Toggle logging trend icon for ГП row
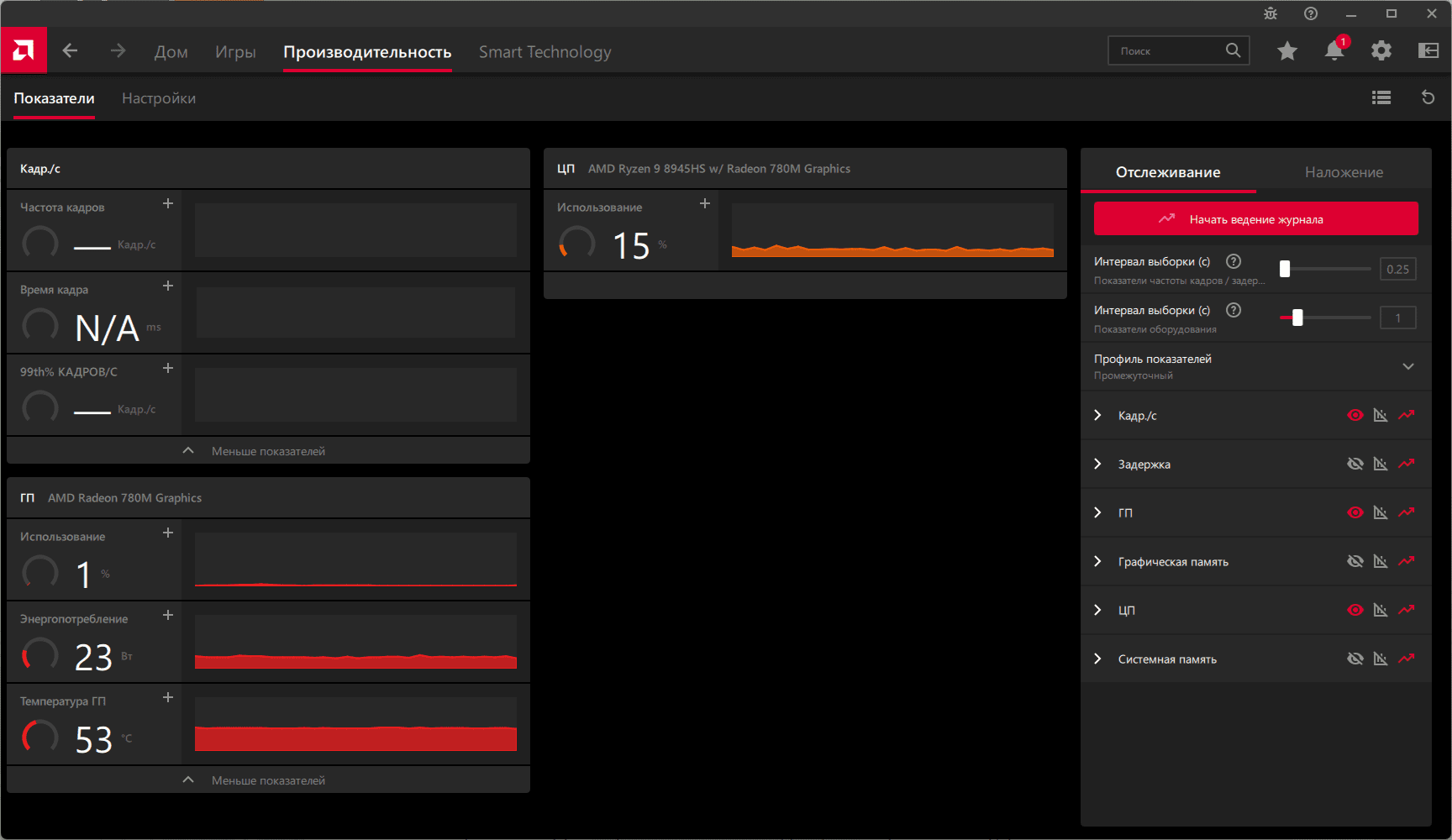 click(x=1407, y=512)
